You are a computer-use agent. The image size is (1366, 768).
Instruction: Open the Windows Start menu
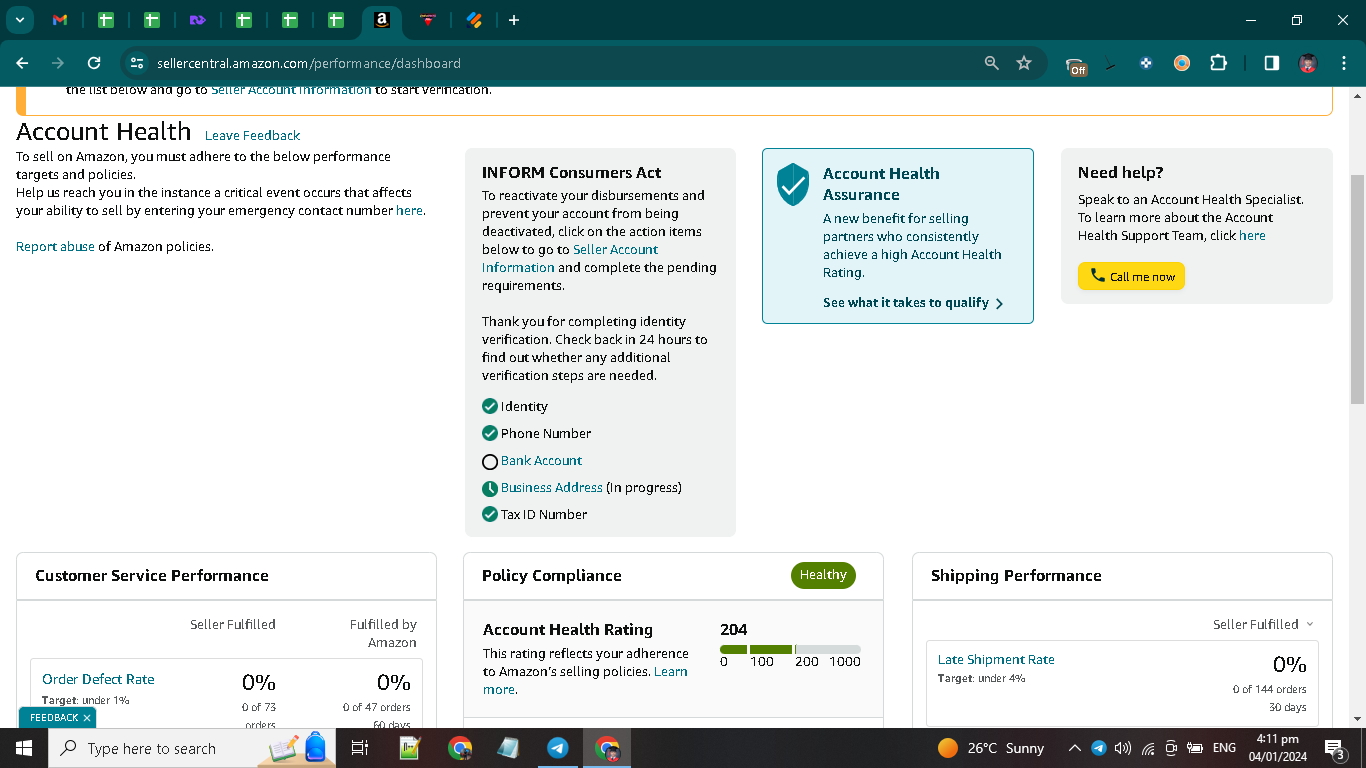click(x=23, y=748)
